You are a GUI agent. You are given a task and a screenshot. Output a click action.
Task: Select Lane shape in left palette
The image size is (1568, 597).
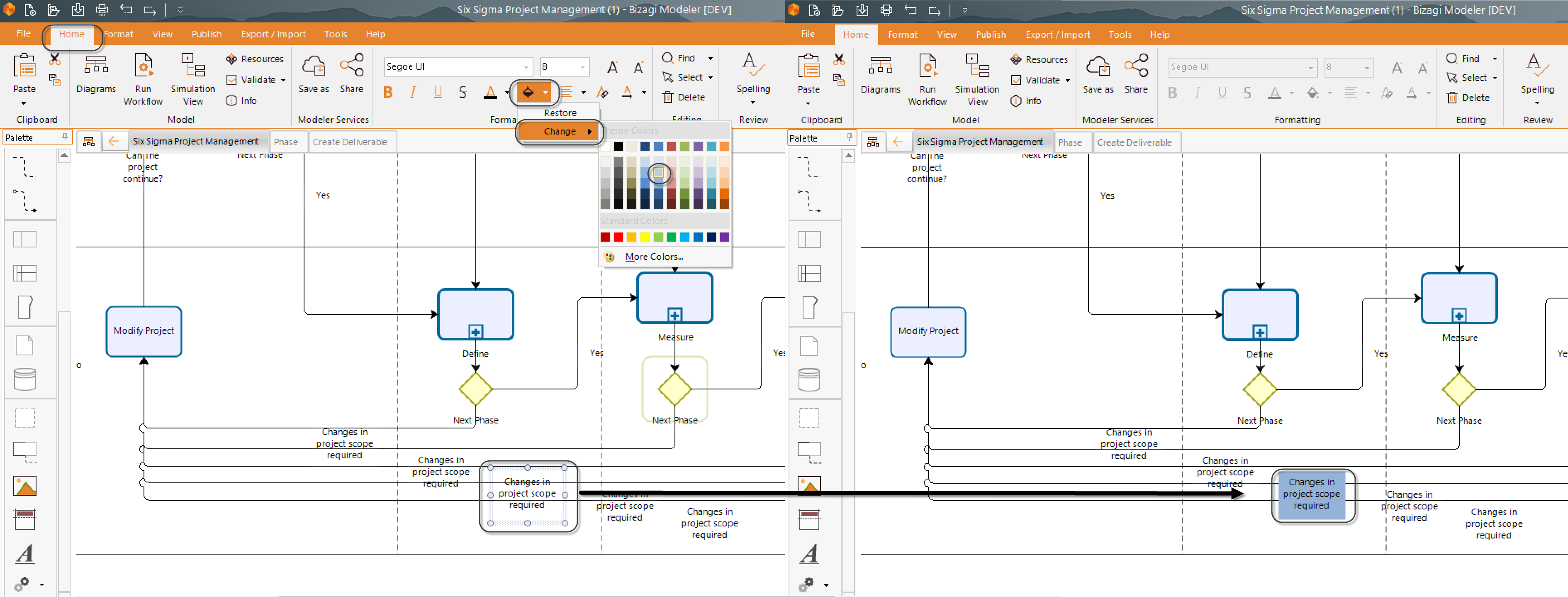[x=25, y=273]
